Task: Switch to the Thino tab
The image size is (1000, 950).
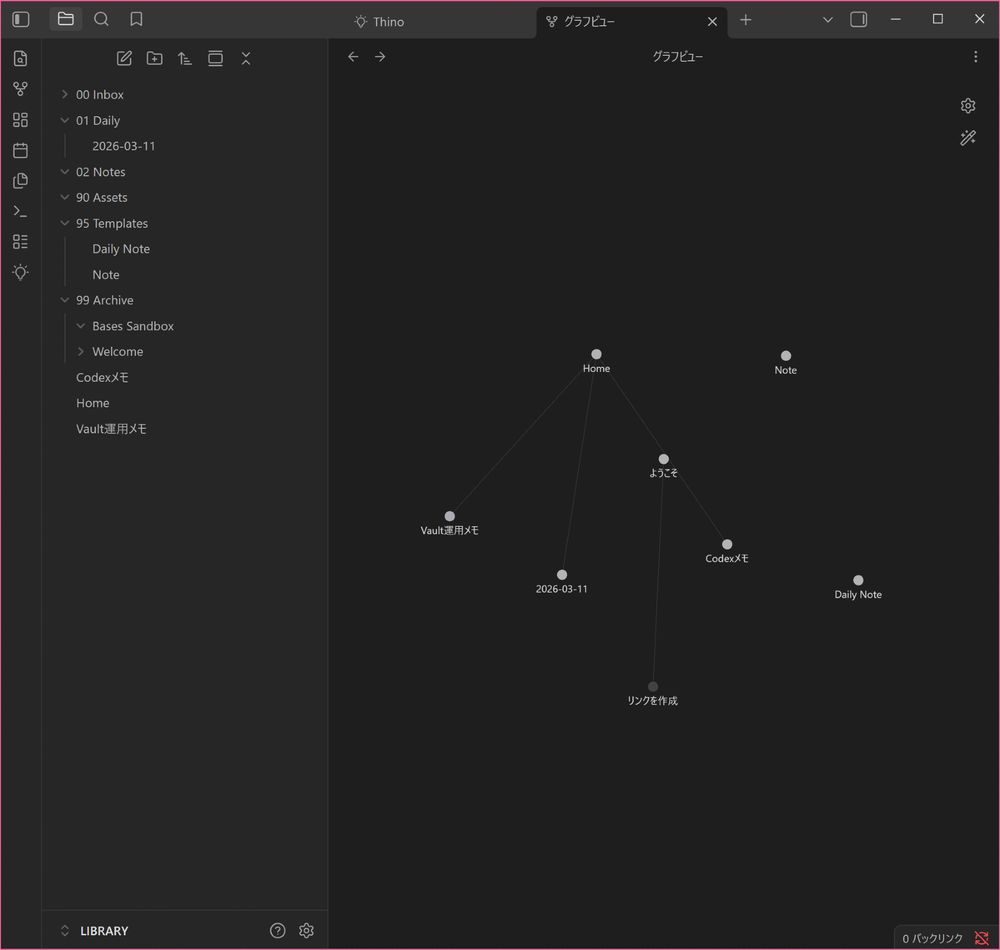Action: [389, 20]
